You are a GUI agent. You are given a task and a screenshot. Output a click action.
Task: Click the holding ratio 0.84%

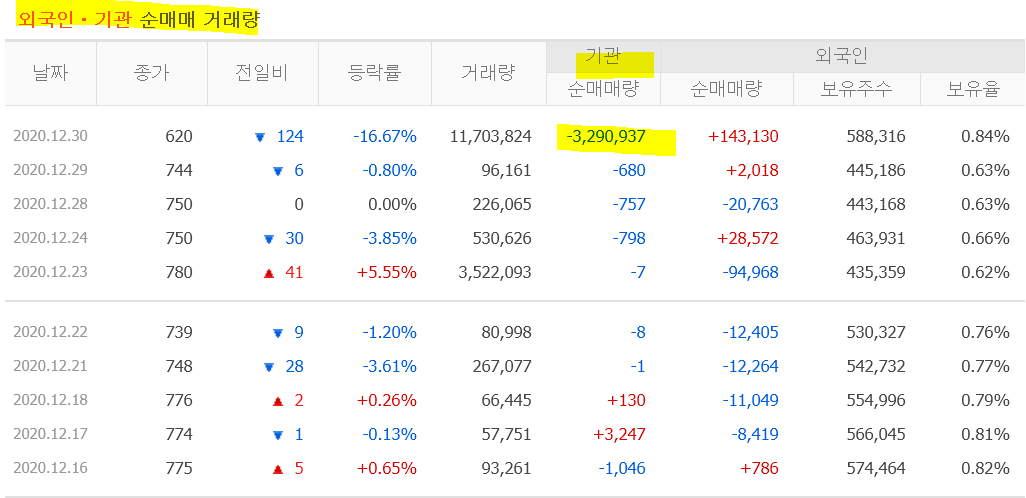[985, 137]
